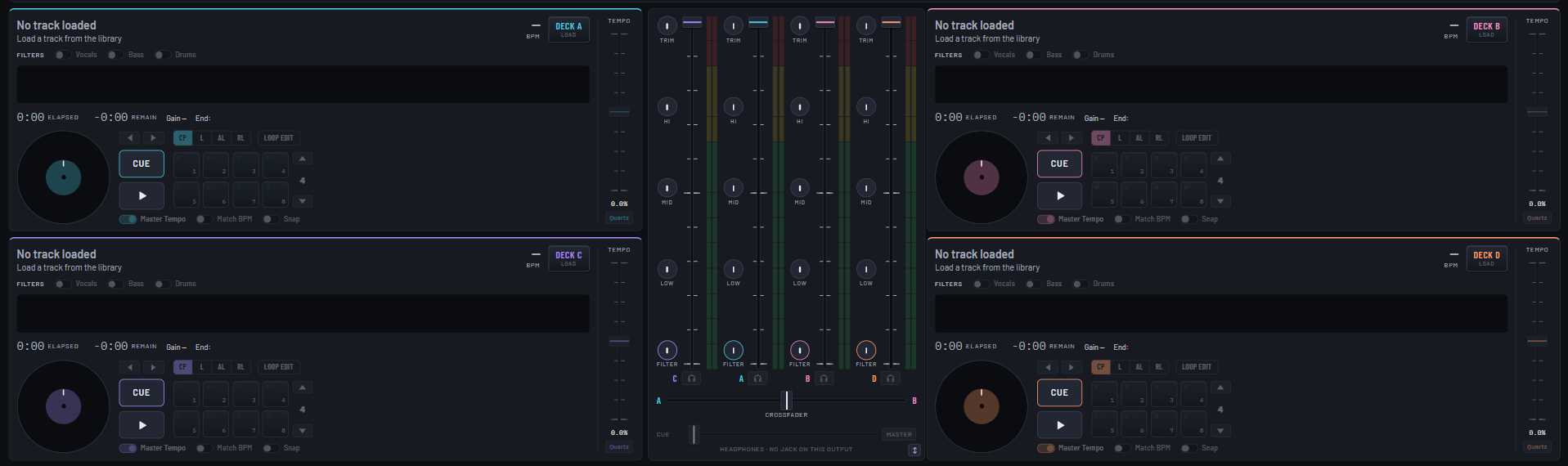This screenshot has width=1568, height=466.
Task: Toggle headphone cue for channel D
Action: [890, 379]
